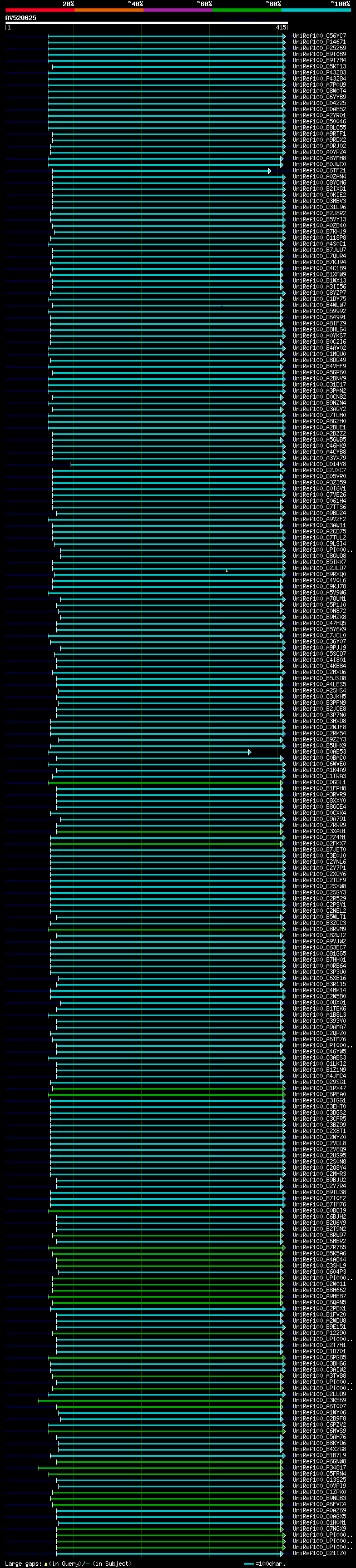
Task: Click the cyan ~100% identity legend segment
Action: [315, 10]
